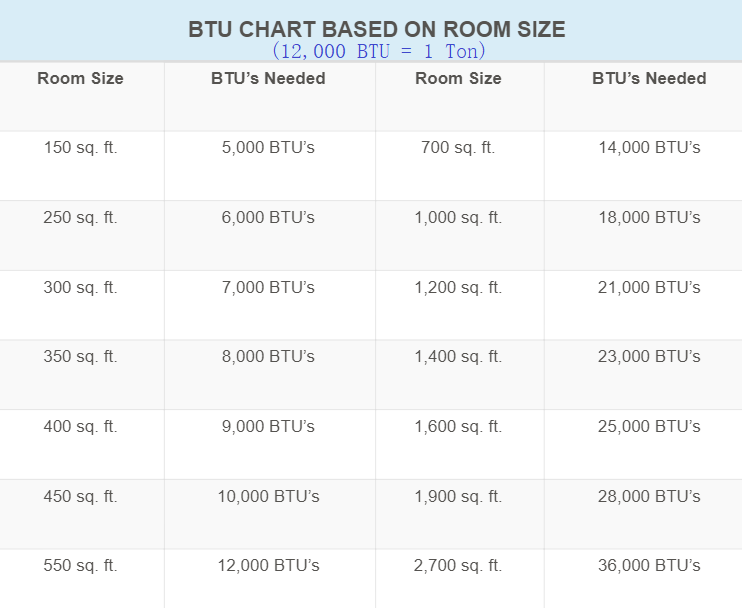
Task: Click the 12,000 BTU = 1 Ton subtitle
Action: 378,51
